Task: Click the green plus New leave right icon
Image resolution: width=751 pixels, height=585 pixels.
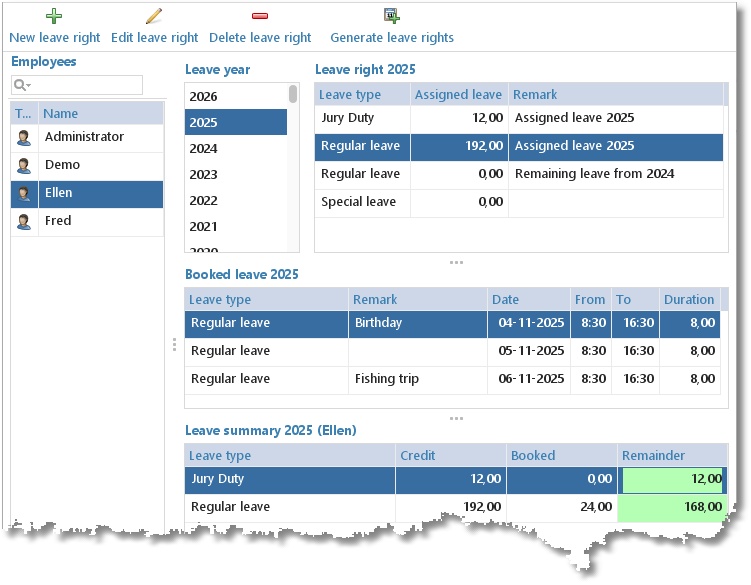Action: tap(54, 16)
